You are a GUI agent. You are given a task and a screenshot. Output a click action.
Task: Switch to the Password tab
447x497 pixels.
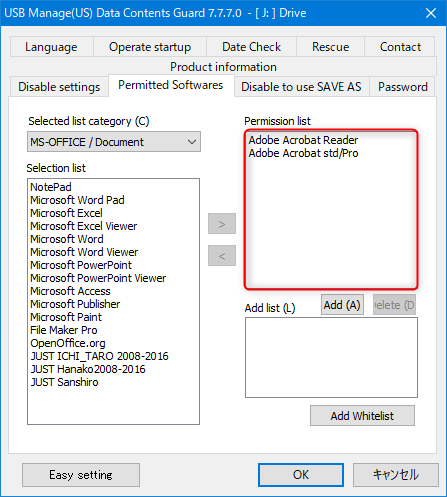[x=402, y=87]
